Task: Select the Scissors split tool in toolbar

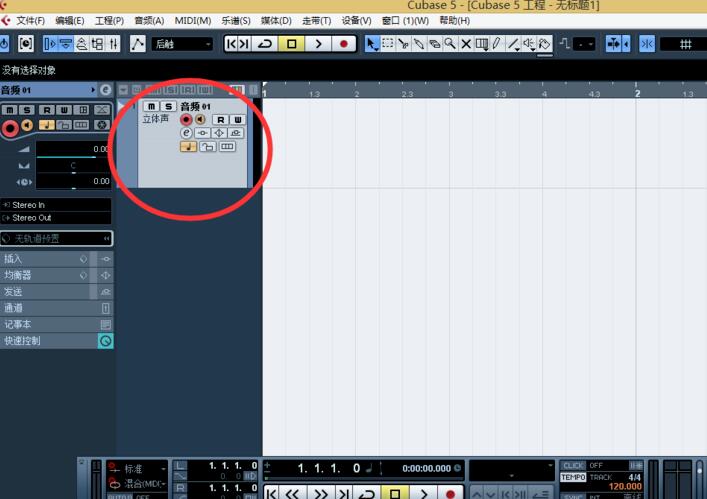Action: (x=403, y=44)
